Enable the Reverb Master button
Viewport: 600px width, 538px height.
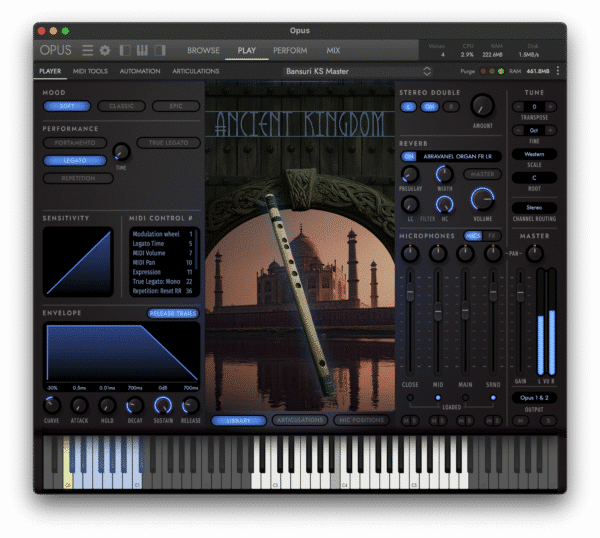482,174
